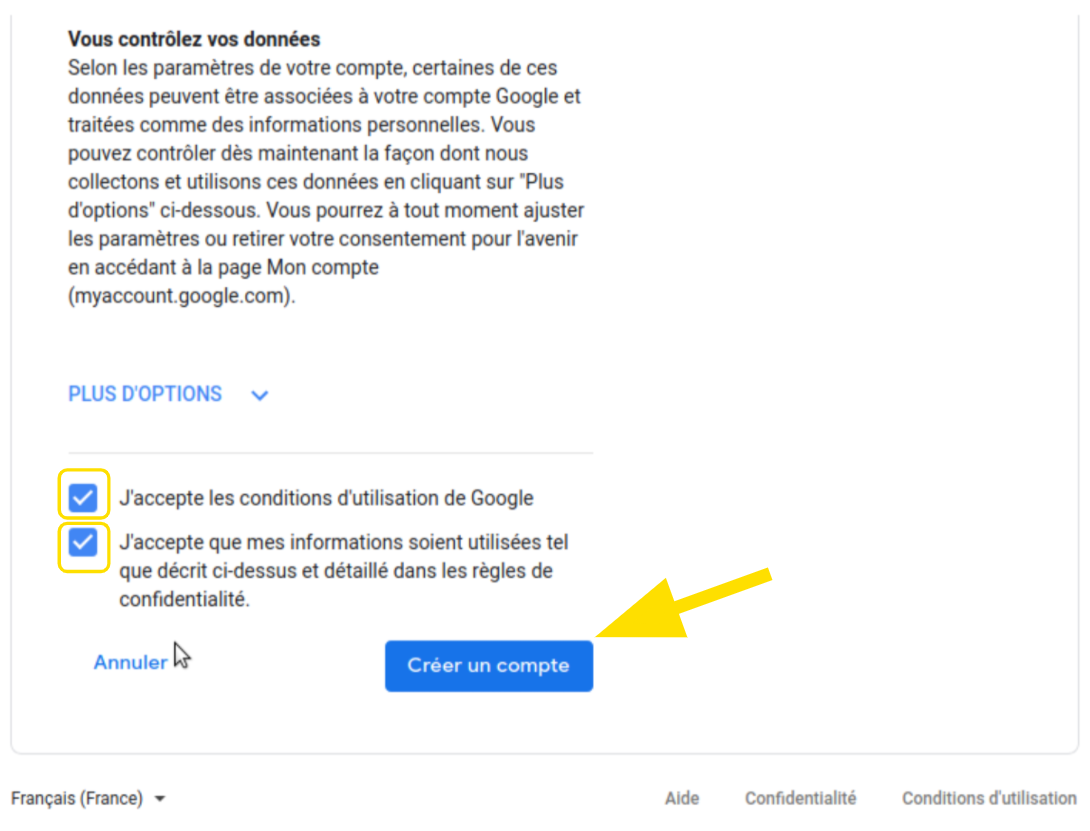This screenshot has height=831, width=1090.
Task: Open the Français (France) language selector
Action: click(x=88, y=798)
